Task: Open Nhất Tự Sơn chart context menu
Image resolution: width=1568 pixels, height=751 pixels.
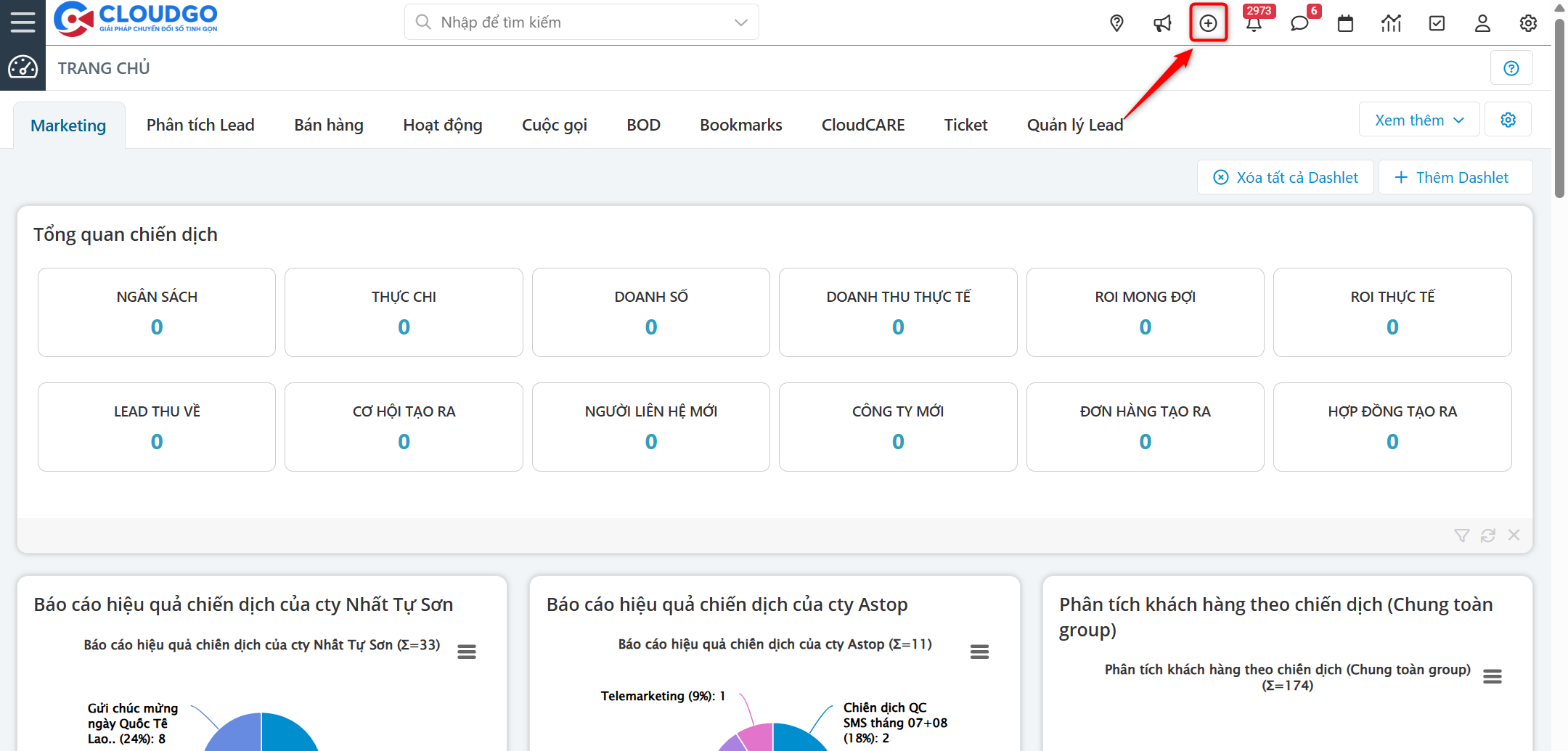Action: click(467, 652)
